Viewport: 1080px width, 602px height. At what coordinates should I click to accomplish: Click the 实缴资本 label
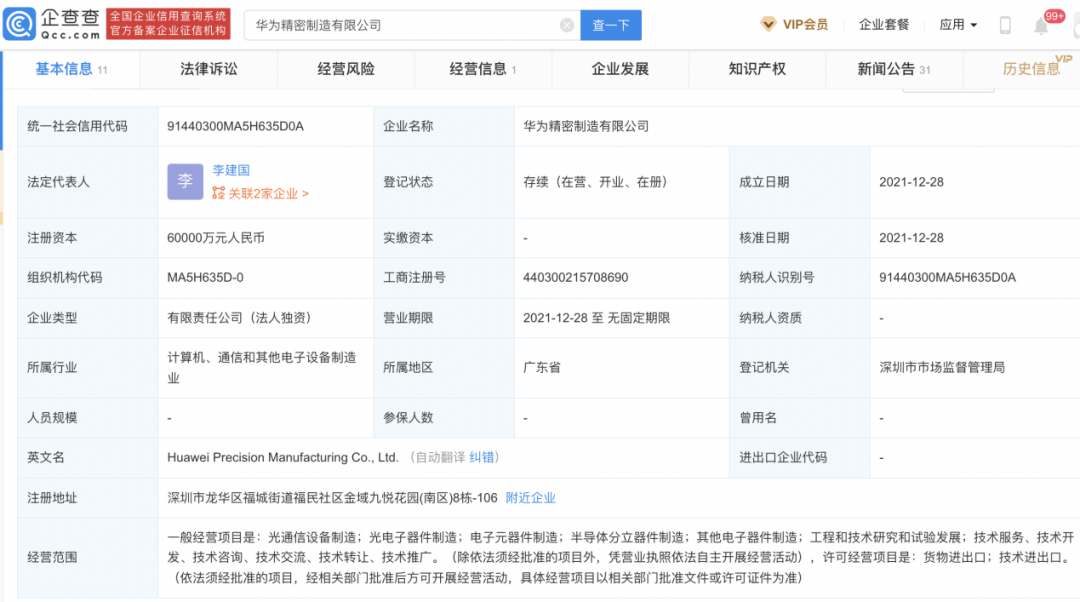coord(408,238)
